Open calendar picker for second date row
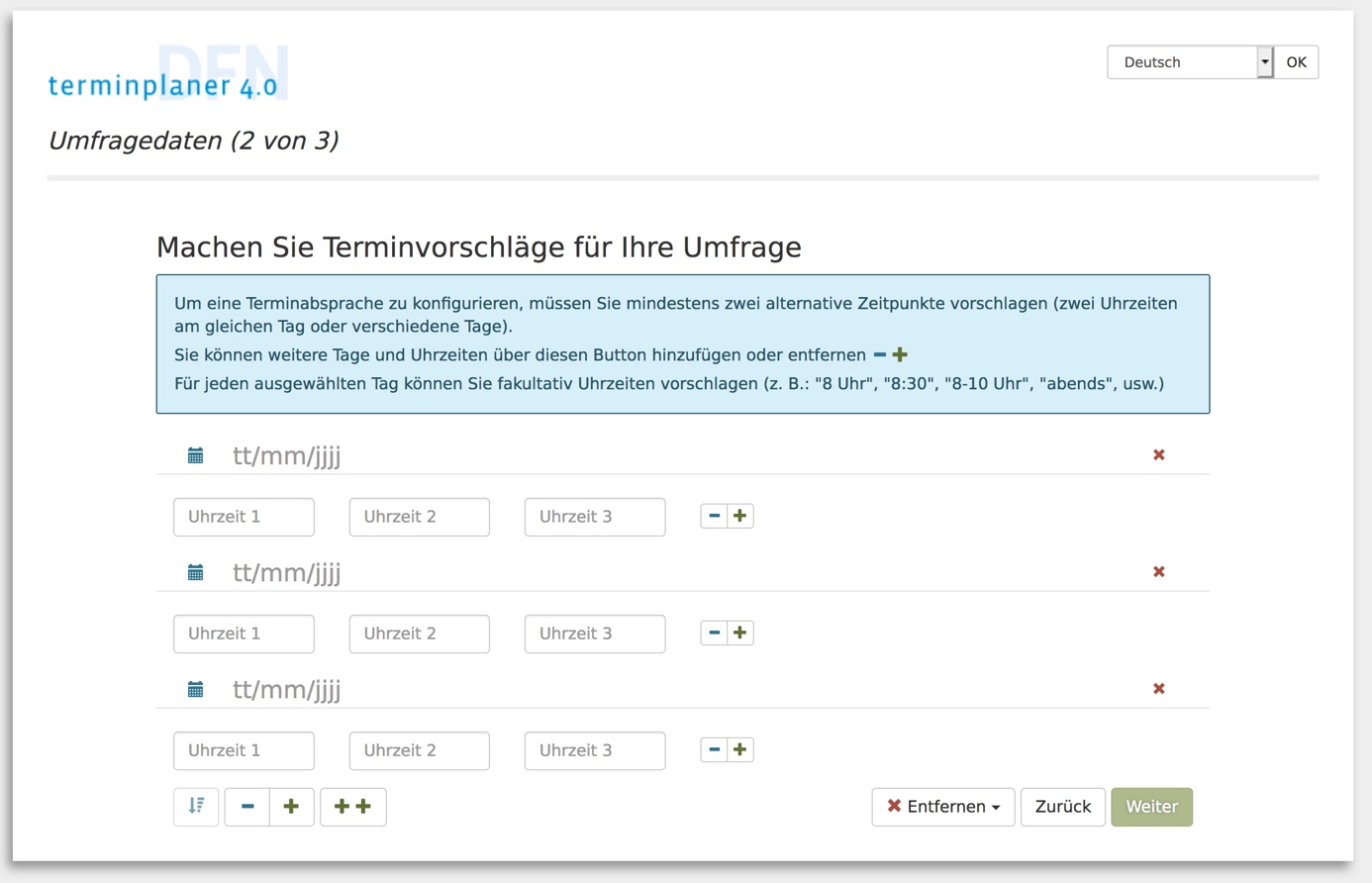Viewport: 1372px width, 883px height. click(x=196, y=572)
